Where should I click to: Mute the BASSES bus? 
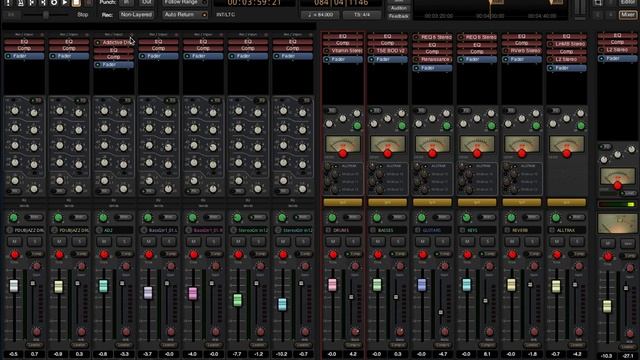tap(378, 242)
